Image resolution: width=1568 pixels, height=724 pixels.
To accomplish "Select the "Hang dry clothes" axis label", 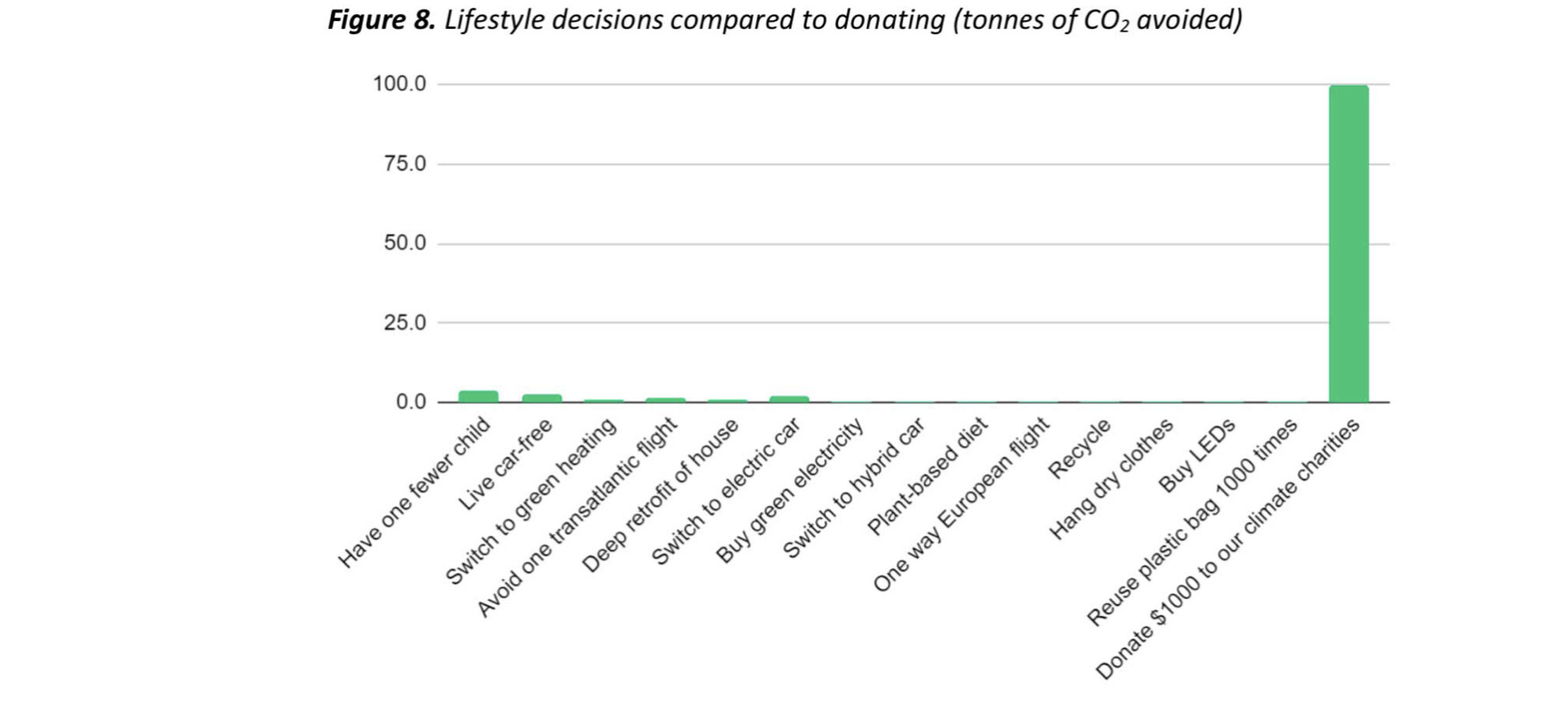I will click(x=1111, y=479).
